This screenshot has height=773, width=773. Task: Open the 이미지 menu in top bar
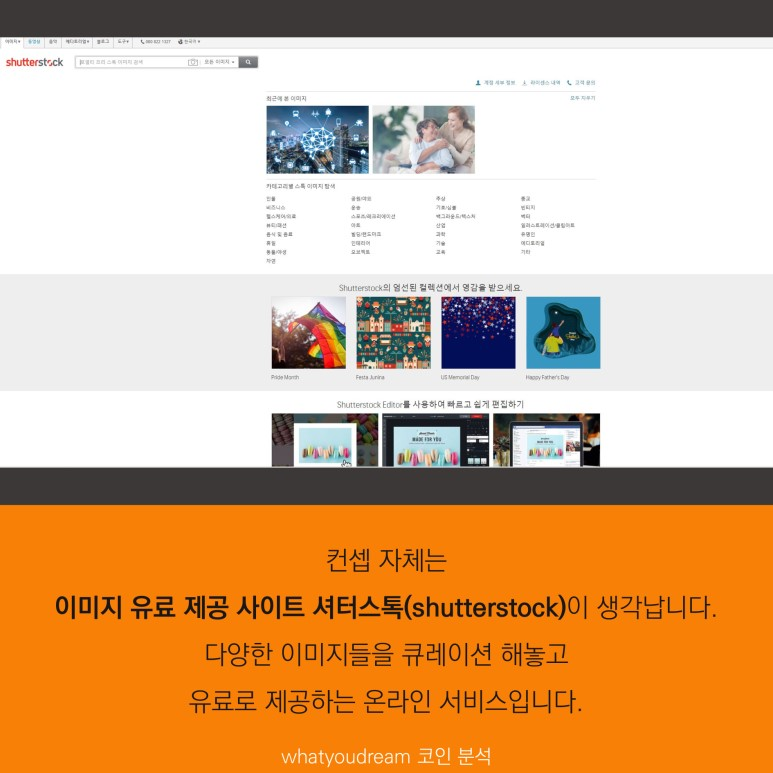[12, 42]
